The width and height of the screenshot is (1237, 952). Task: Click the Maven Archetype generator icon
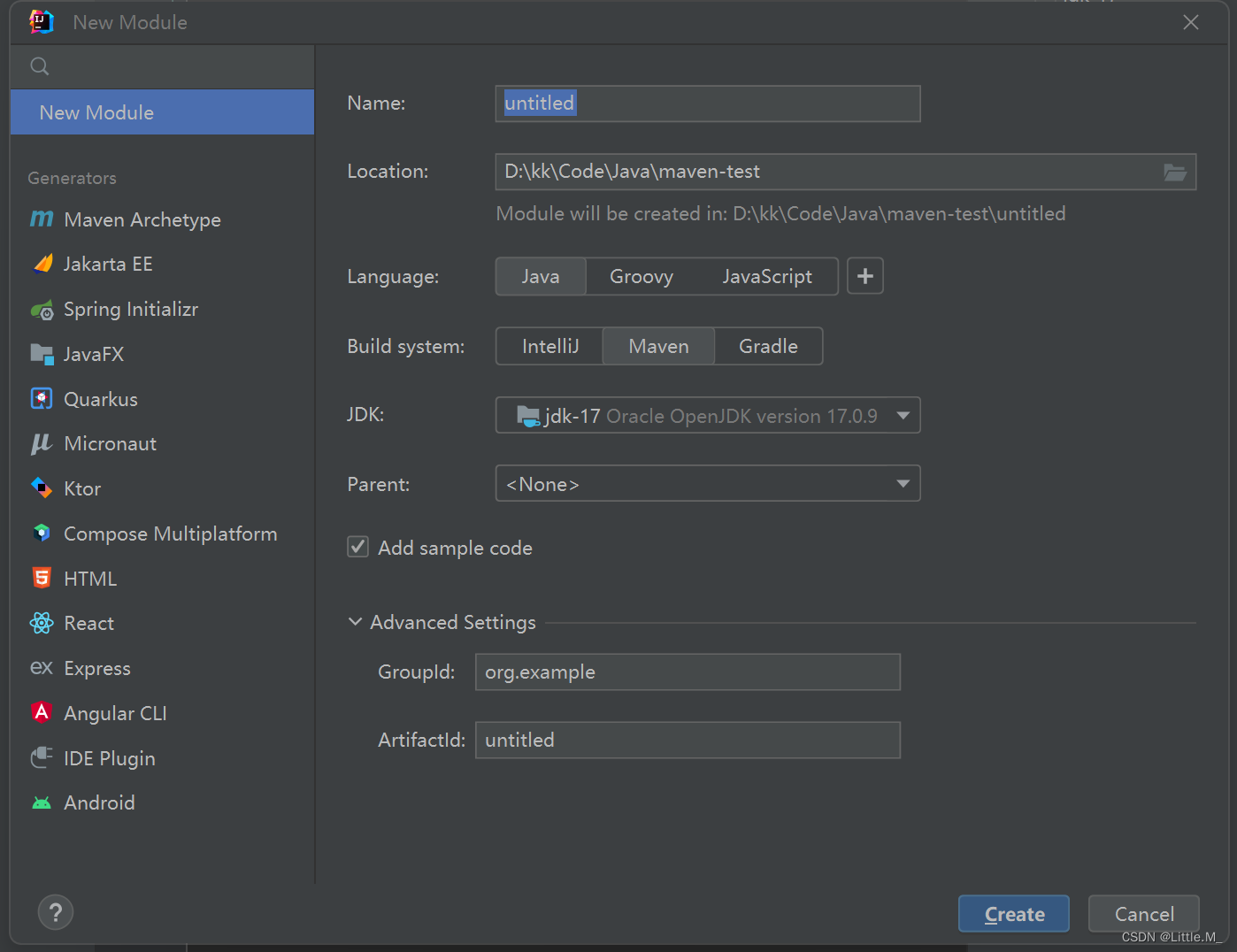pyautogui.click(x=42, y=219)
